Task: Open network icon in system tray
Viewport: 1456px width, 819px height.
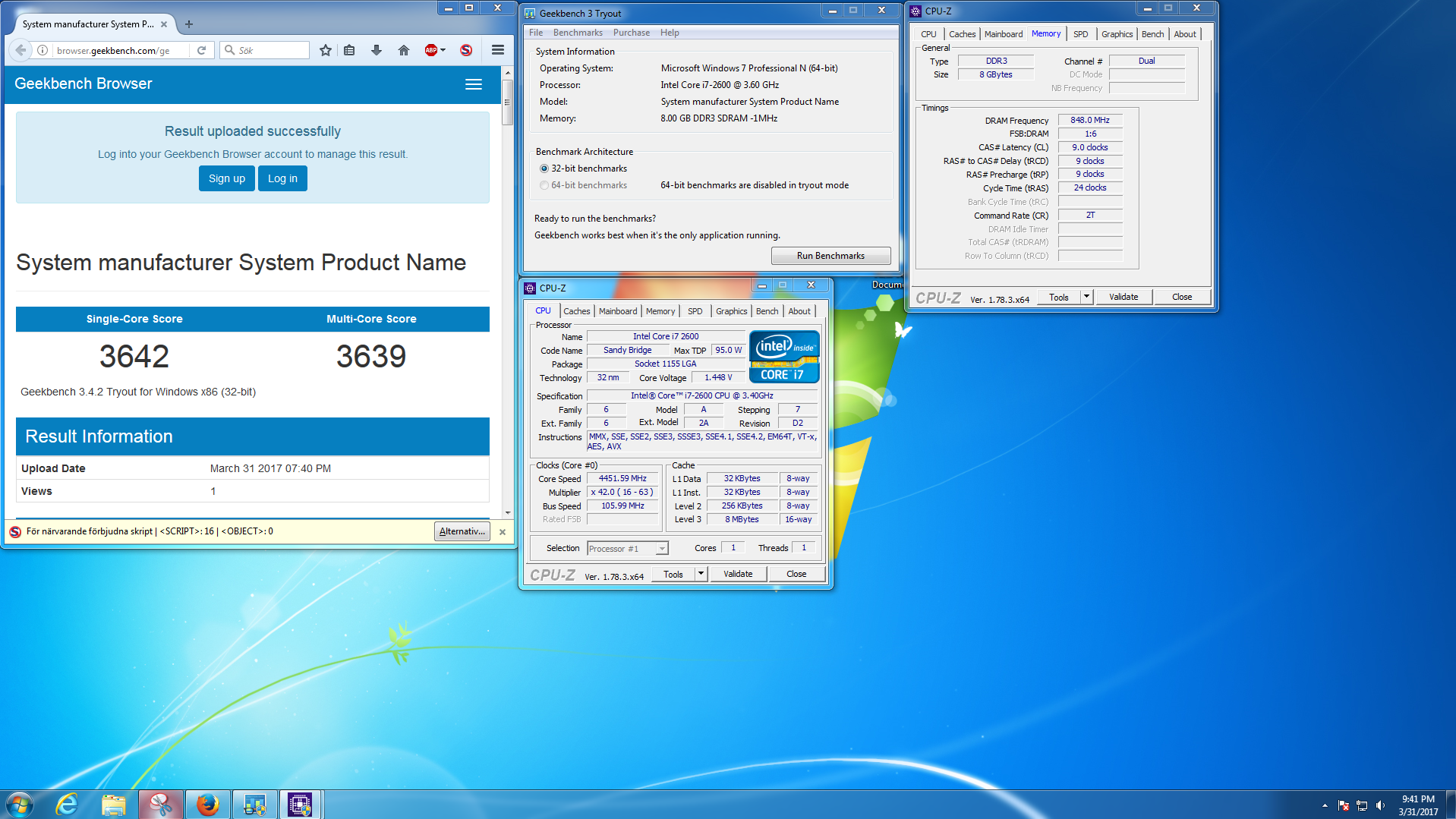Action: point(1362,805)
